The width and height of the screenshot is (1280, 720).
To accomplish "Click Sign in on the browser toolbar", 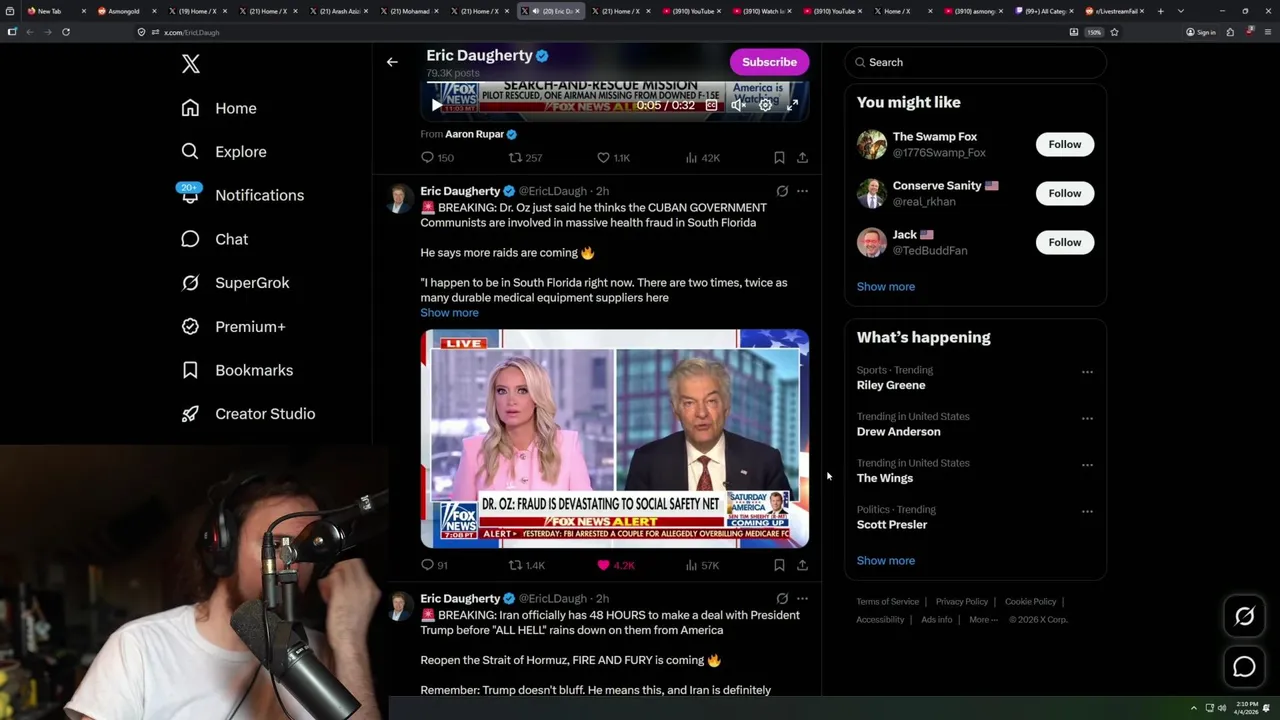I will (x=1200, y=32).
